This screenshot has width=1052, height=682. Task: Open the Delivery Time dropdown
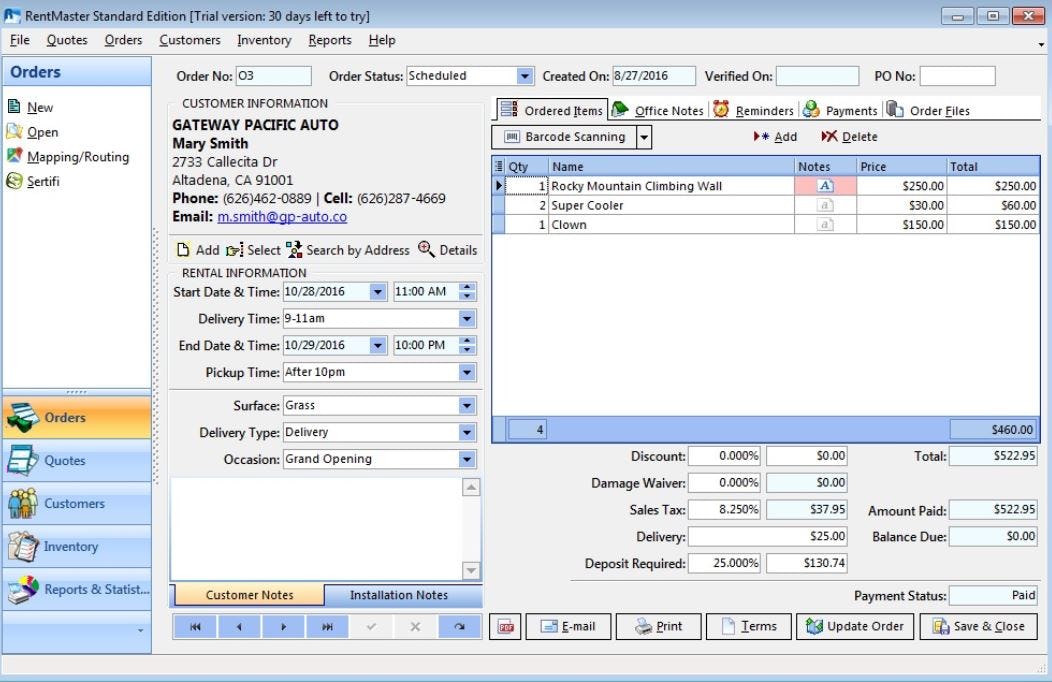click(467, 319)
